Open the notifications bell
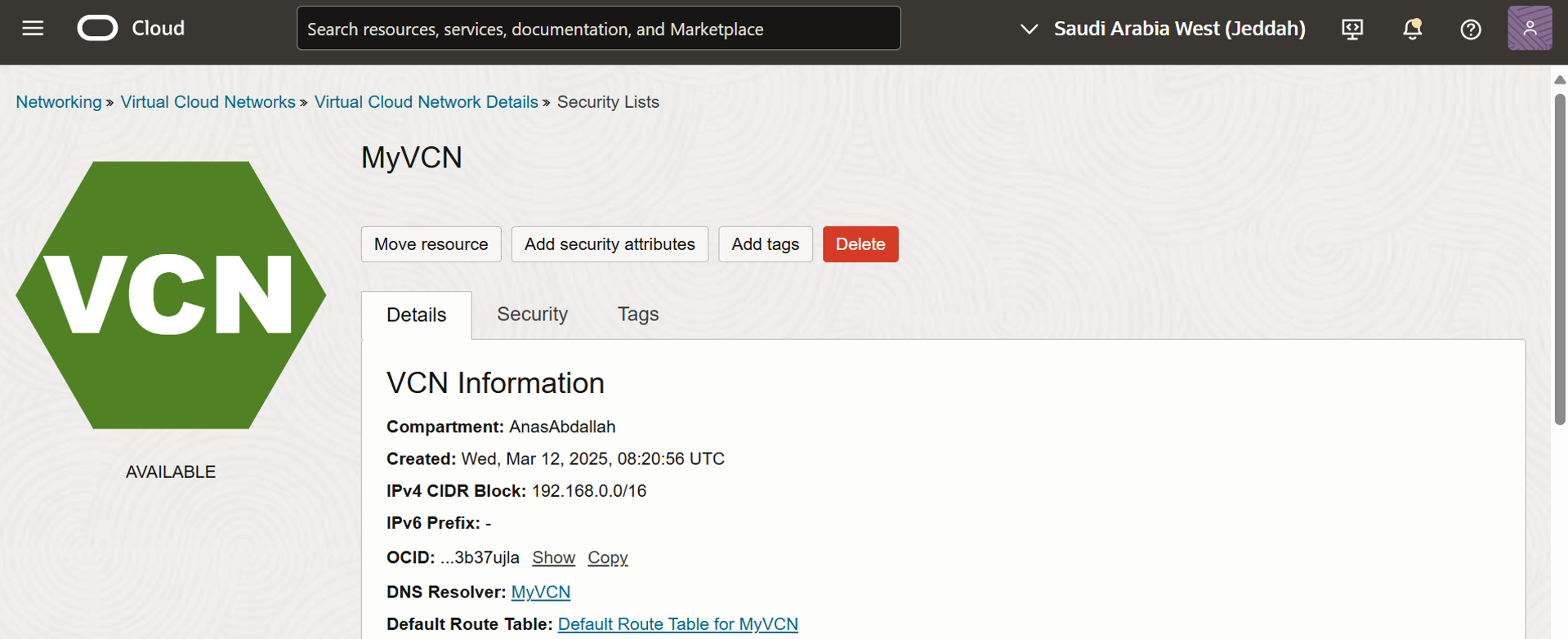This screenshot has height=639, width=1568. [x=1412, y=29]
